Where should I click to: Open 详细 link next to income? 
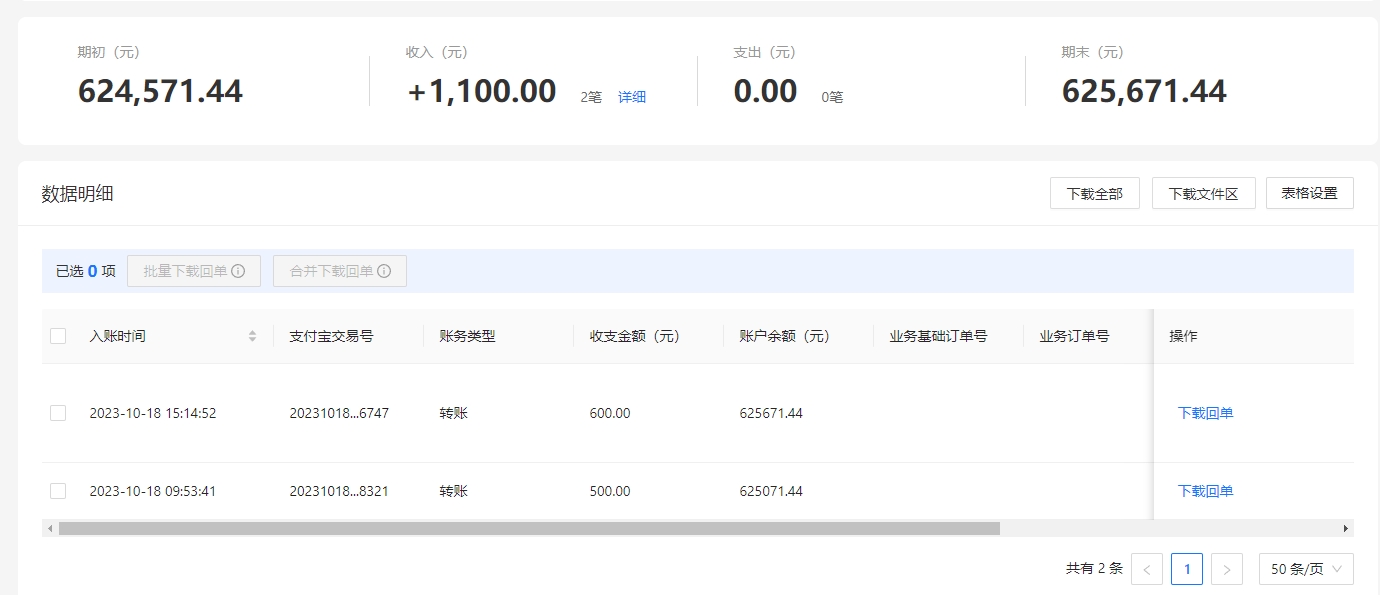(x=632, y=97)
